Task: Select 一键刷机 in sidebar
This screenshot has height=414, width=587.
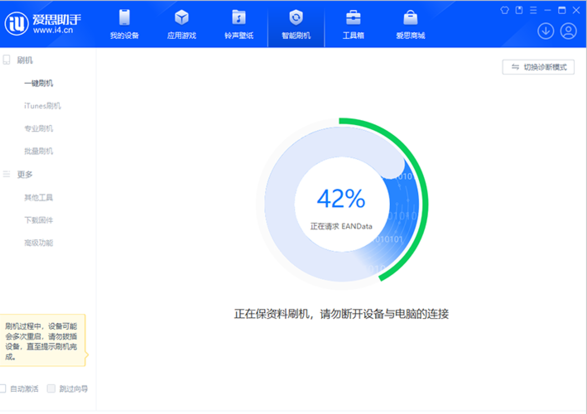Action: 39,83
